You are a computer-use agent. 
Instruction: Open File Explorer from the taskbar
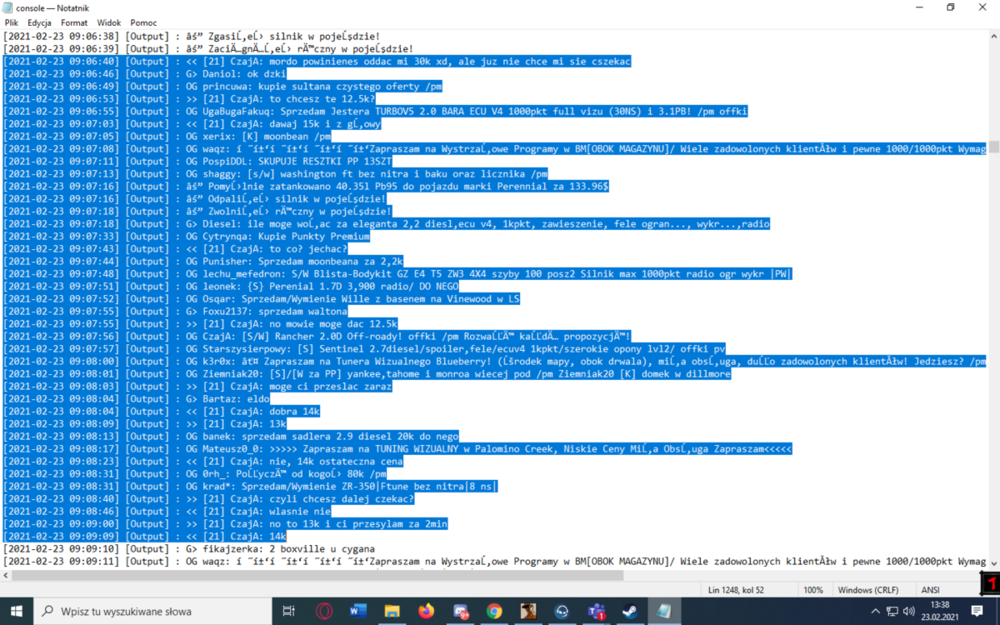(x=392, y=611)
